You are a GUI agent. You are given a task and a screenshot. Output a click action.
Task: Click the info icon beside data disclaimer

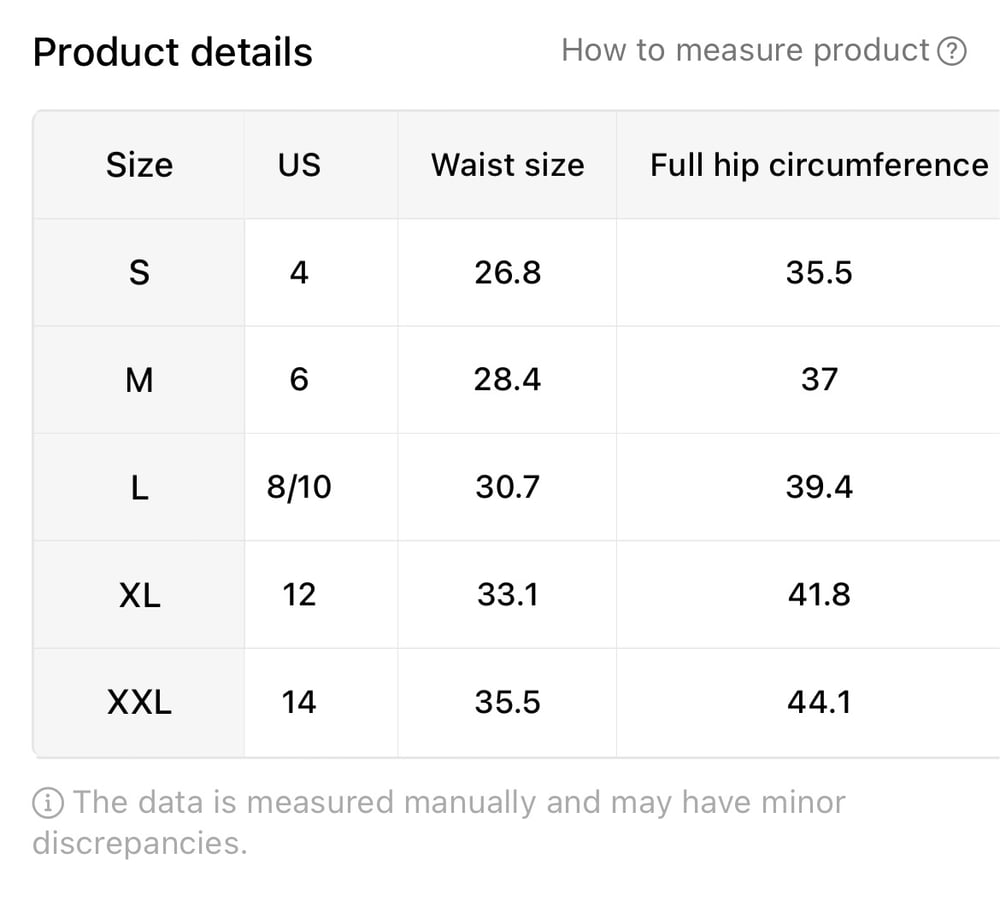click(x=48, y=803)
